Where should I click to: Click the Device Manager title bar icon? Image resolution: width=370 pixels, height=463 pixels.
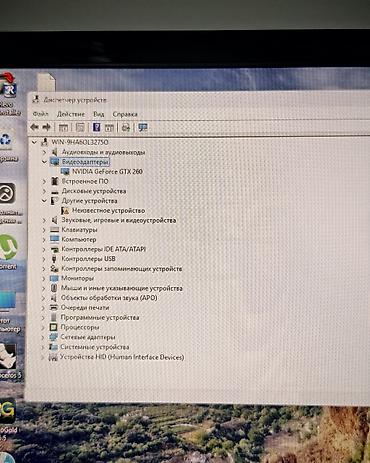pos(37,99)
